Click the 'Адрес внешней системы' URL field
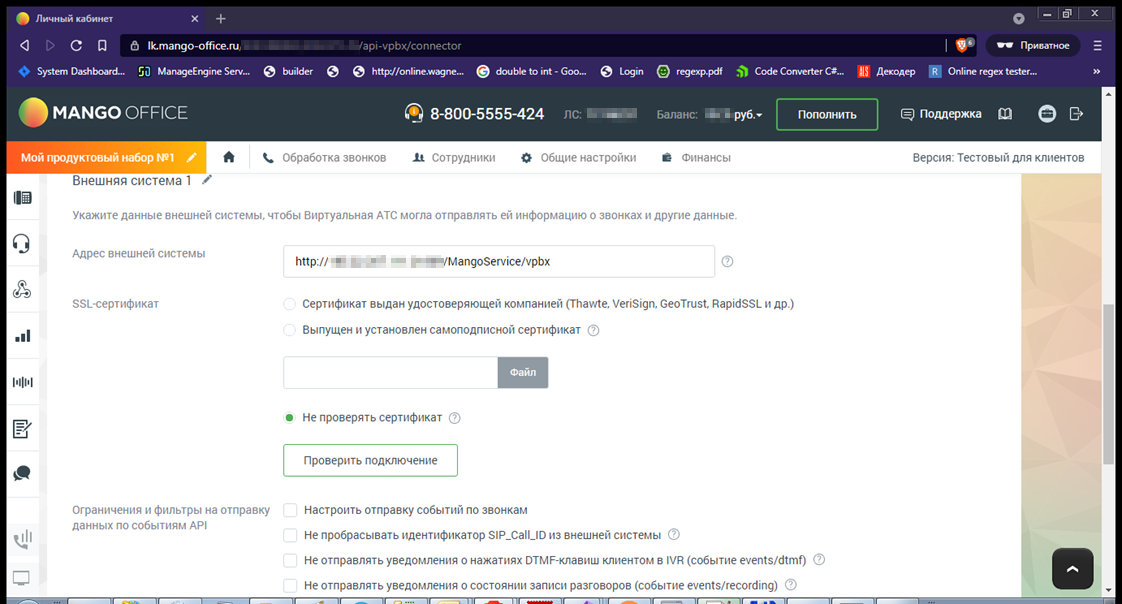1122x604 pixels. click(x=498, y=262)
